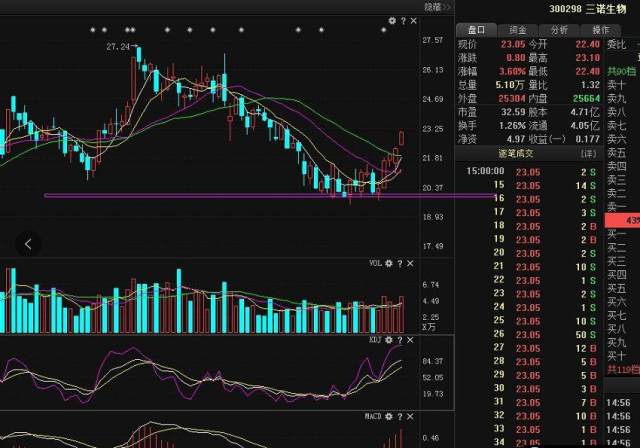
Task: Open MACD indicator settings gear
Action: coord(389,415)
